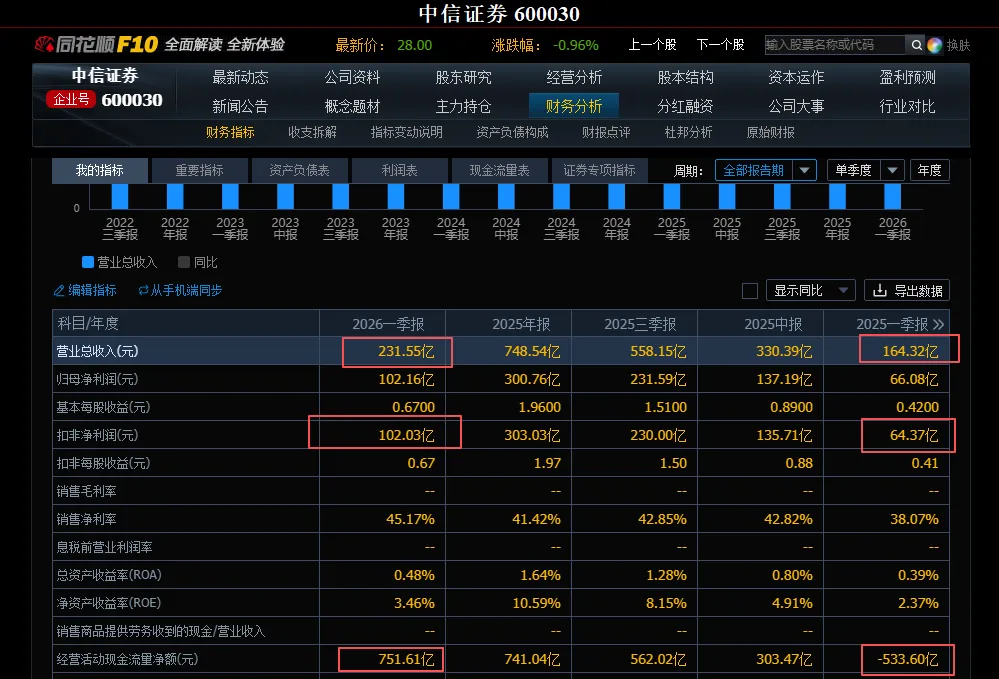
Task: Switch to the 重要指标 tab
Action: pyautogui.click(x=199, y=170)
